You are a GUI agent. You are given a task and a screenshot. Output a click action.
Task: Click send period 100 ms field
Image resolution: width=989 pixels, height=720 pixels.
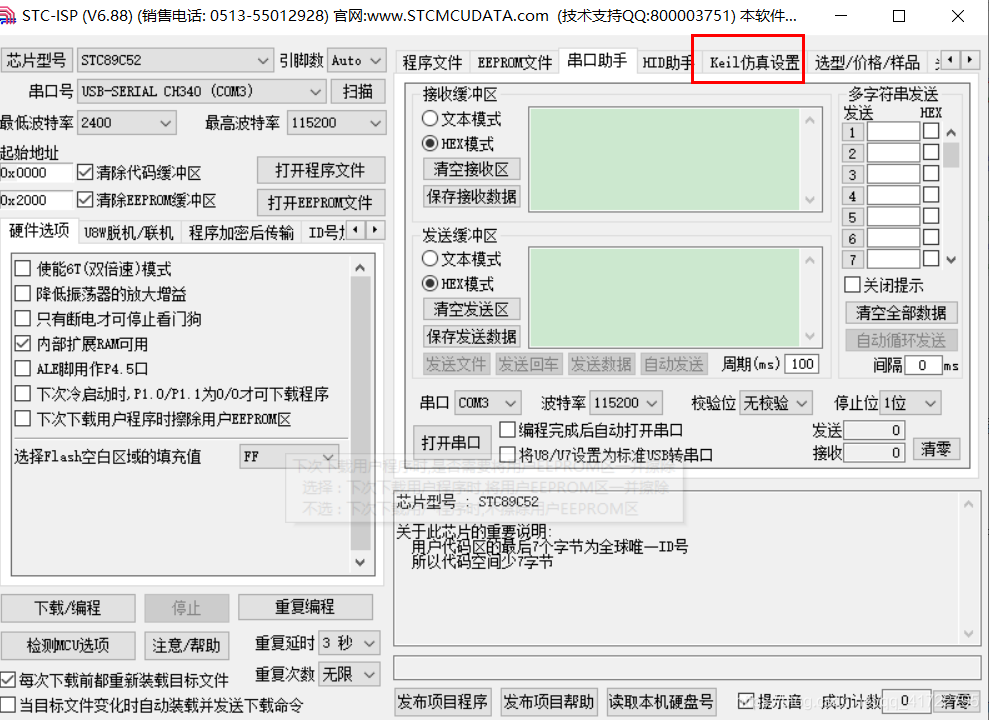tap(802, 364)
